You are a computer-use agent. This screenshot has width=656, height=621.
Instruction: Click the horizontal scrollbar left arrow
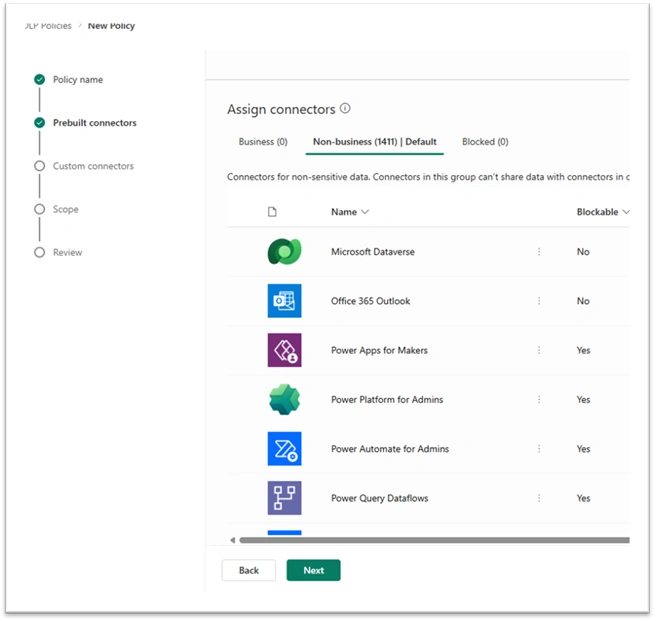(233, 540)
